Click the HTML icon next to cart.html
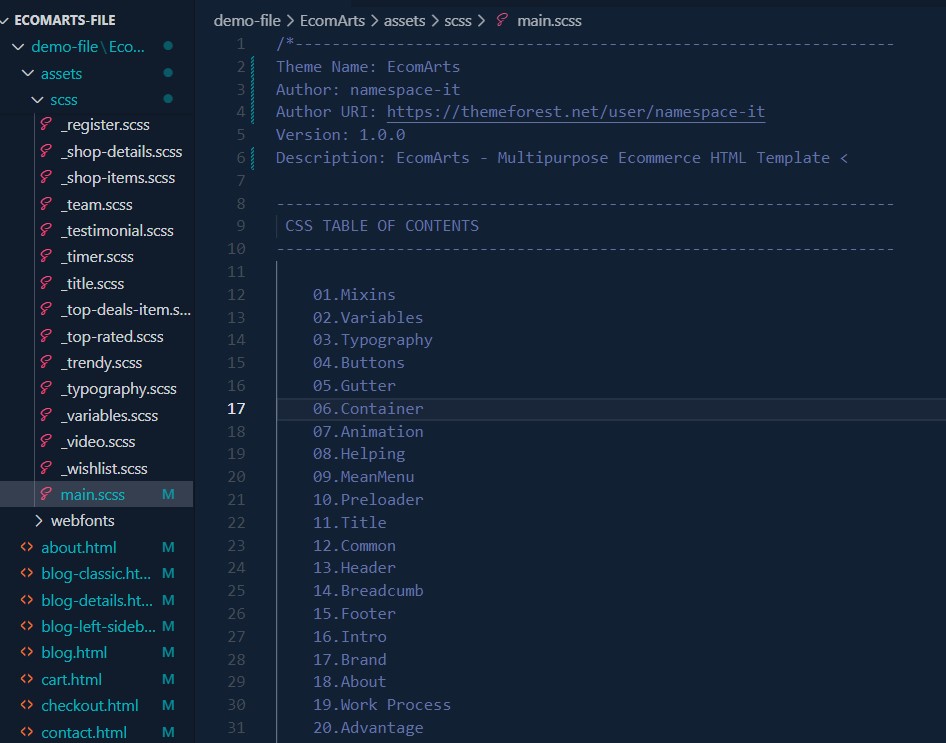Viewport: 946px width, 743px height. [27, 679]
